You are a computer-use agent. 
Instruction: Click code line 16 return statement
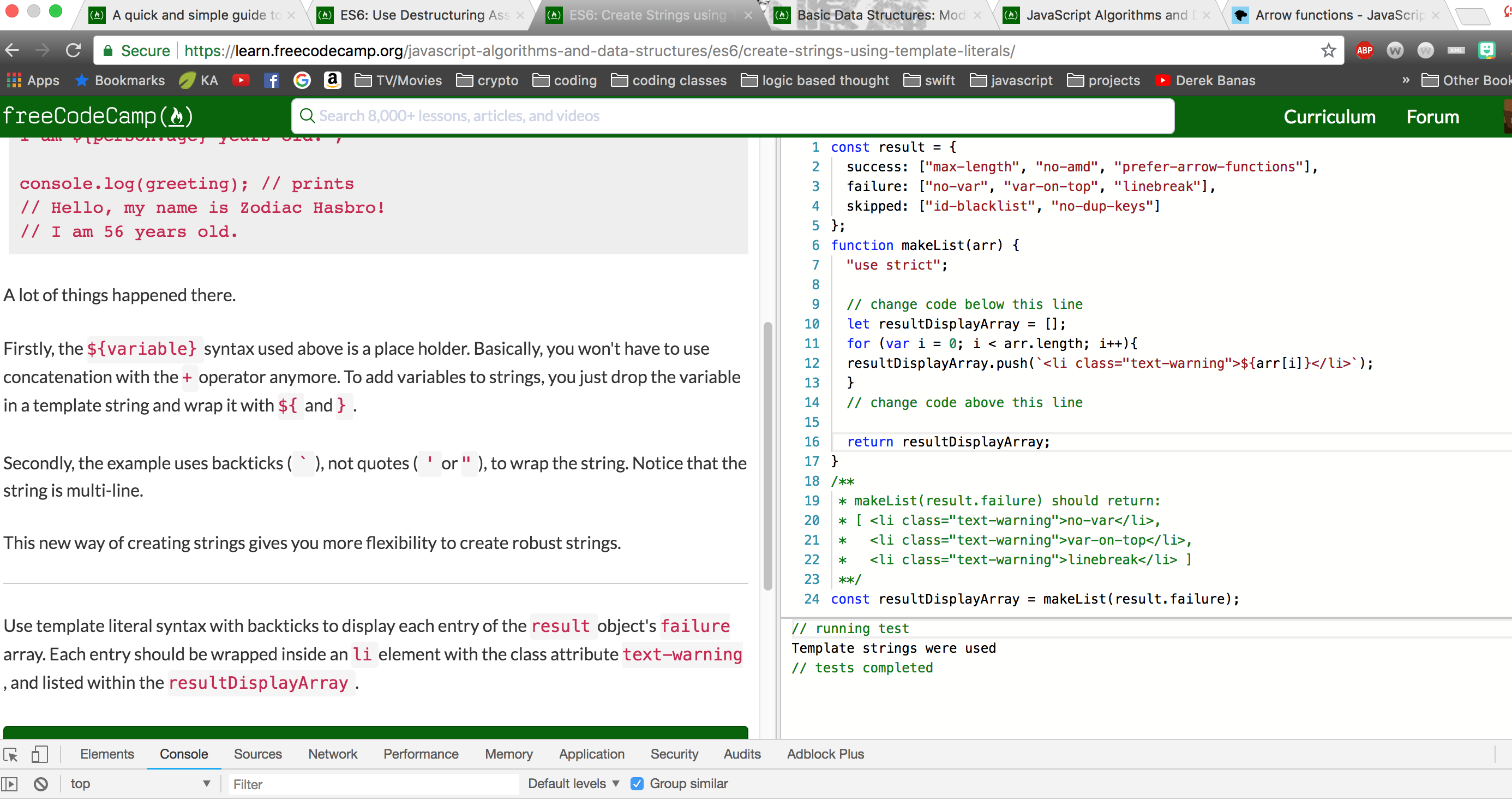tap(948, 442)
